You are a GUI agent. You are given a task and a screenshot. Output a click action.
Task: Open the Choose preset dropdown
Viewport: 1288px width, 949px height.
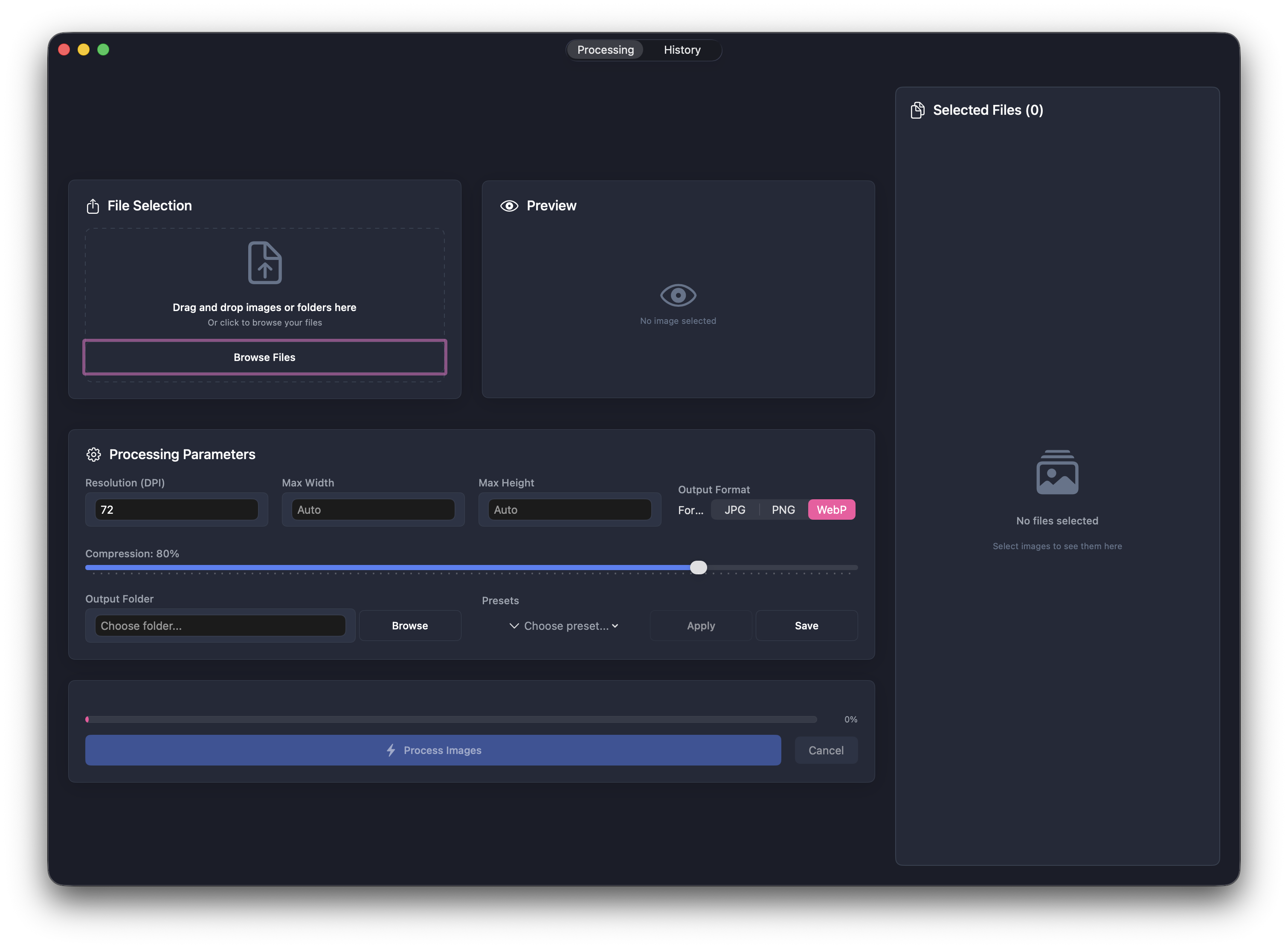click(566, 626)
